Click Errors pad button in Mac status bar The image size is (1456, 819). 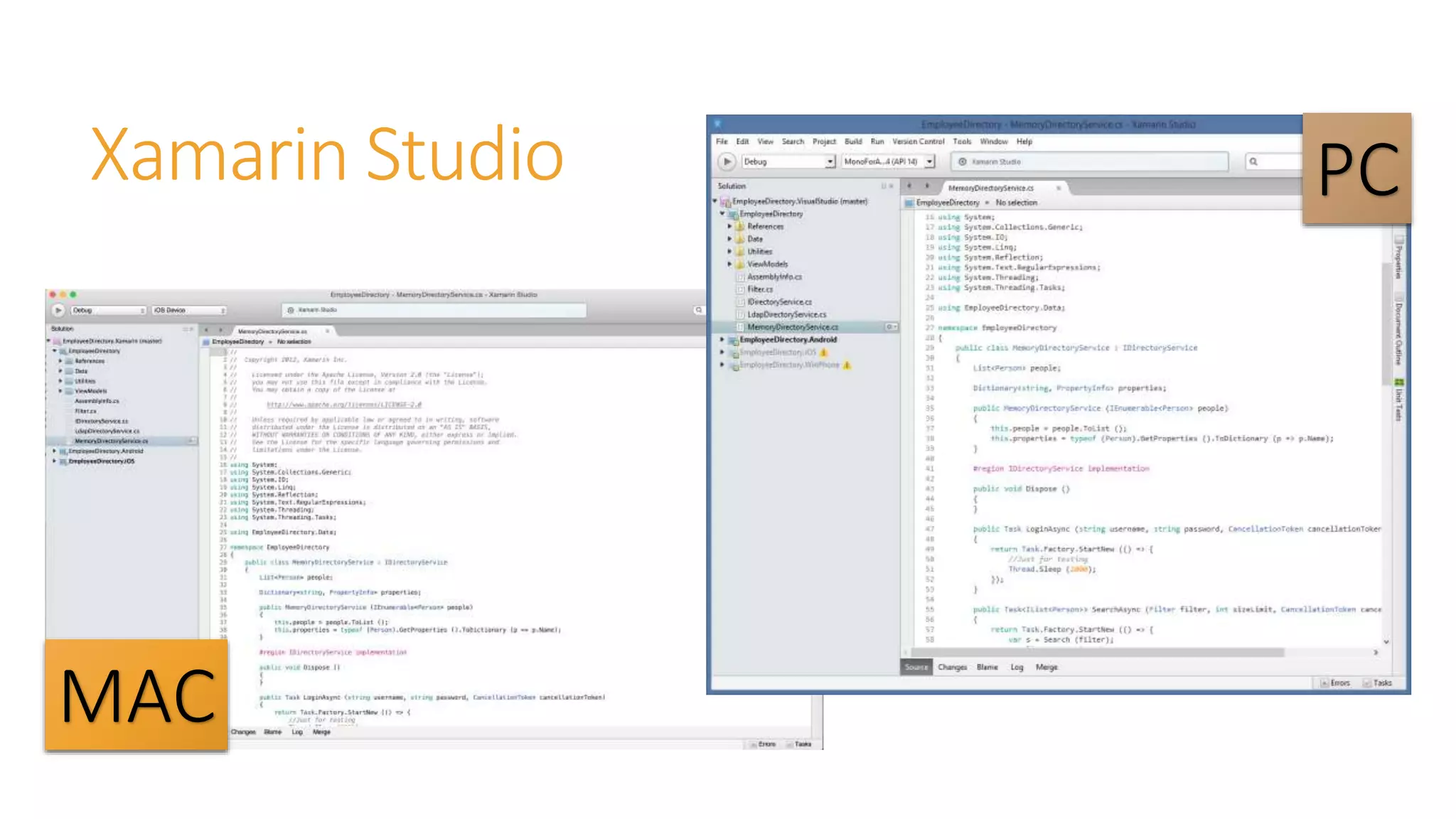click(x=763, y=744)
